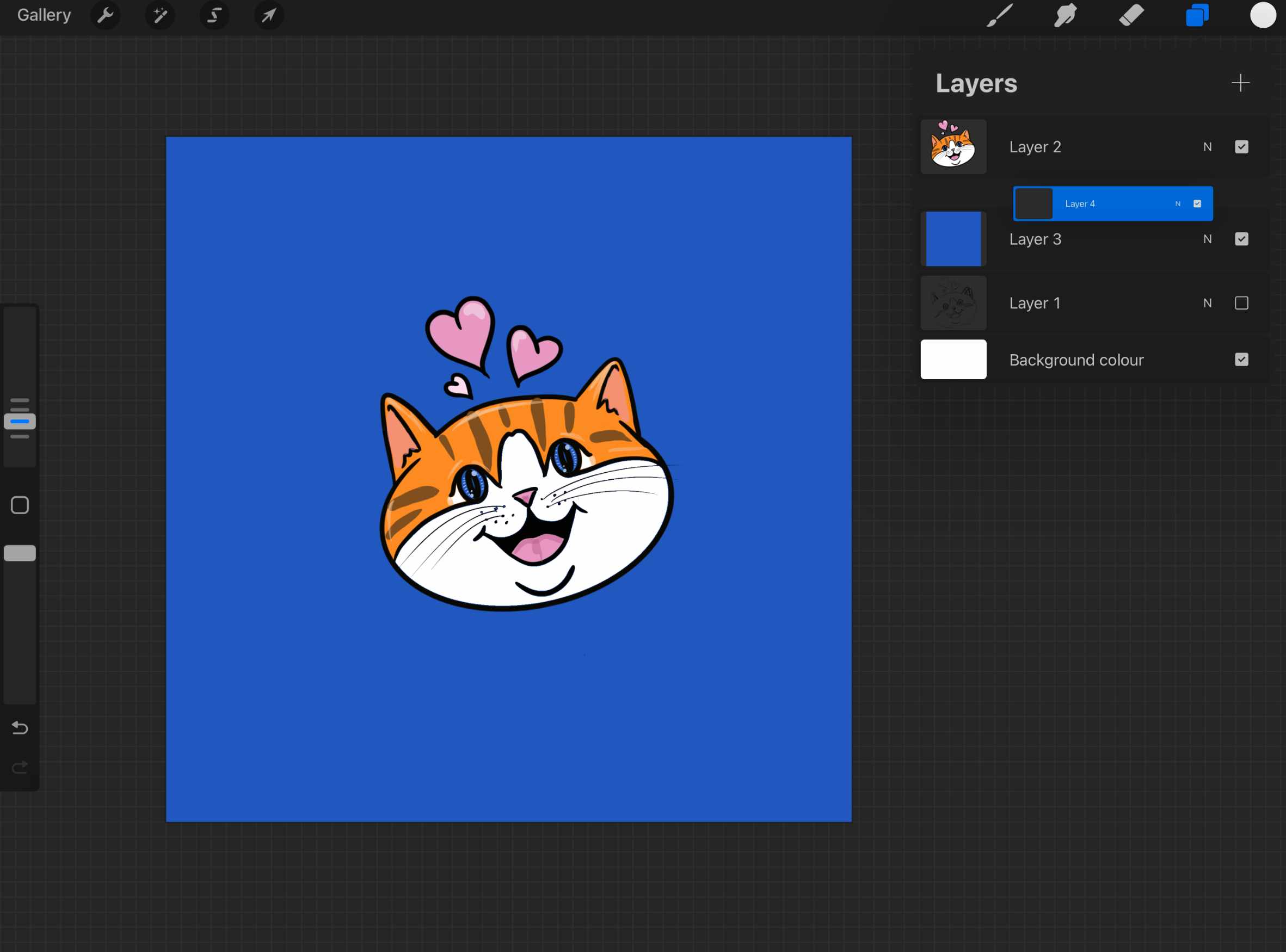The width and height of the screenshot is (1286, 952).
Task: Open blend mode menu N on Layer 2
Action: (x=1208, y=147)
